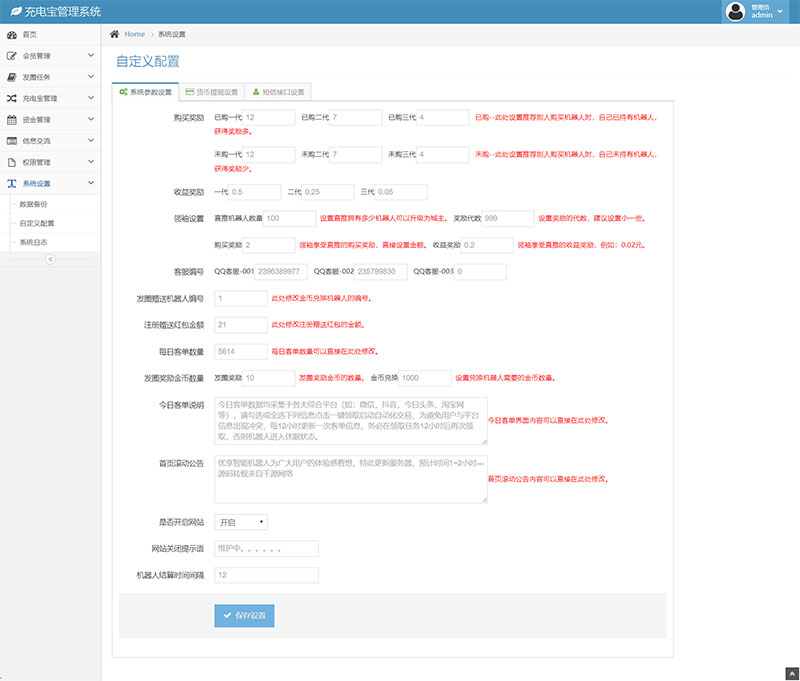Click the scroll-to-top arrow at bottom right
Image resolution: width=800 pixels, height=681 pixels.
click(792, 673)
